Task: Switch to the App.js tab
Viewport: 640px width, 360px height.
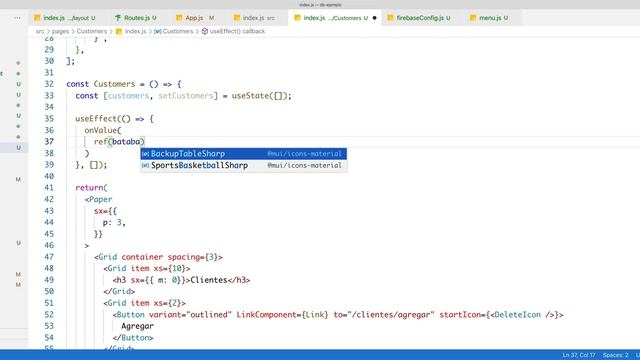Action: (x=195, y=18)
